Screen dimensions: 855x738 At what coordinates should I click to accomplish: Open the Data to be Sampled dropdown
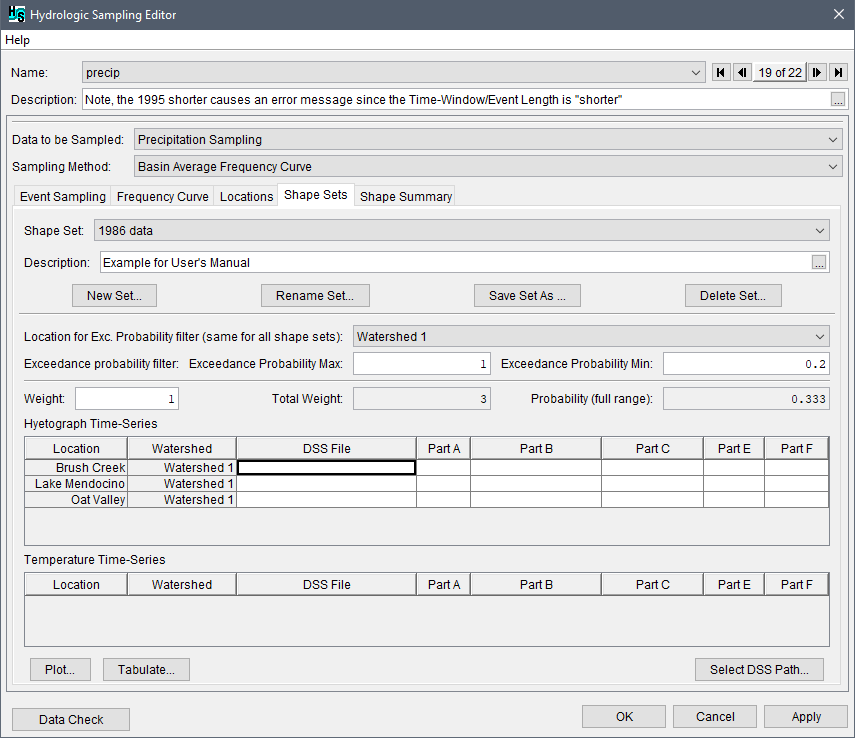488,140
